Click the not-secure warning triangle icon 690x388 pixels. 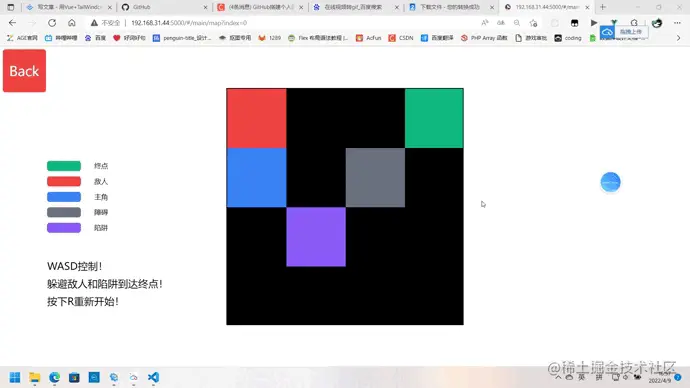click(94, 23)
